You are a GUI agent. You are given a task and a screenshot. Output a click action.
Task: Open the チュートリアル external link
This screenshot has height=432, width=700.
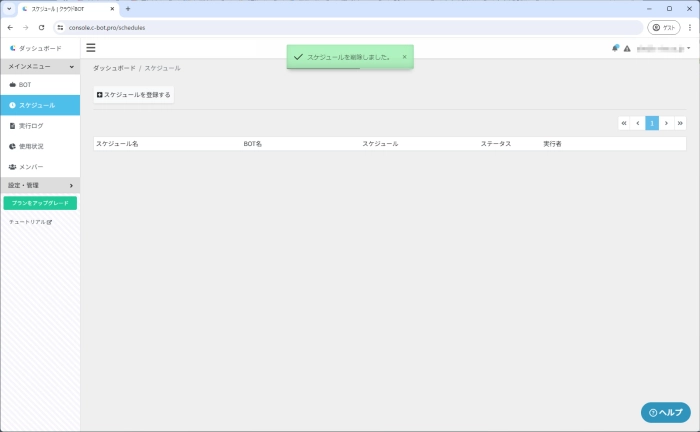(x=31, y=222)
